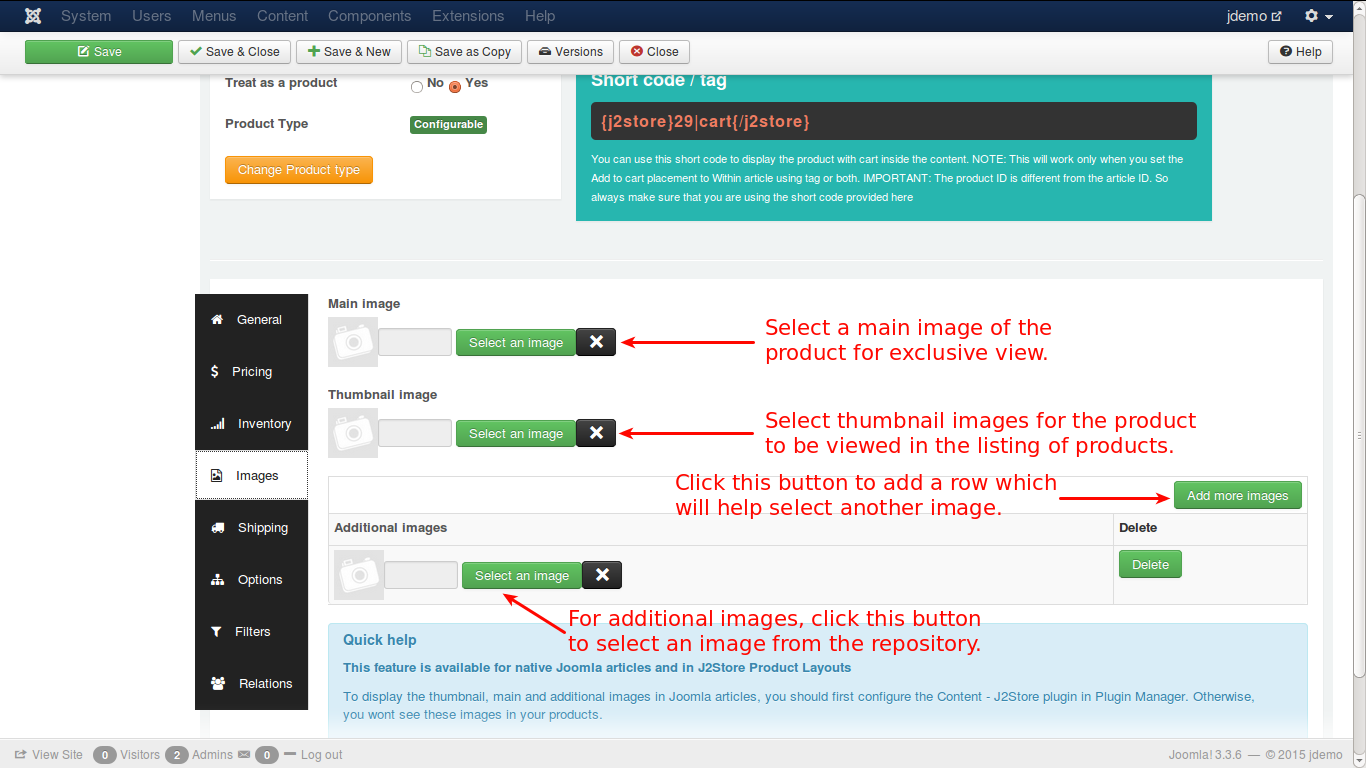Click the Thumbnail image path field
The image size is (1366, 768).
[x=415, y=433]
